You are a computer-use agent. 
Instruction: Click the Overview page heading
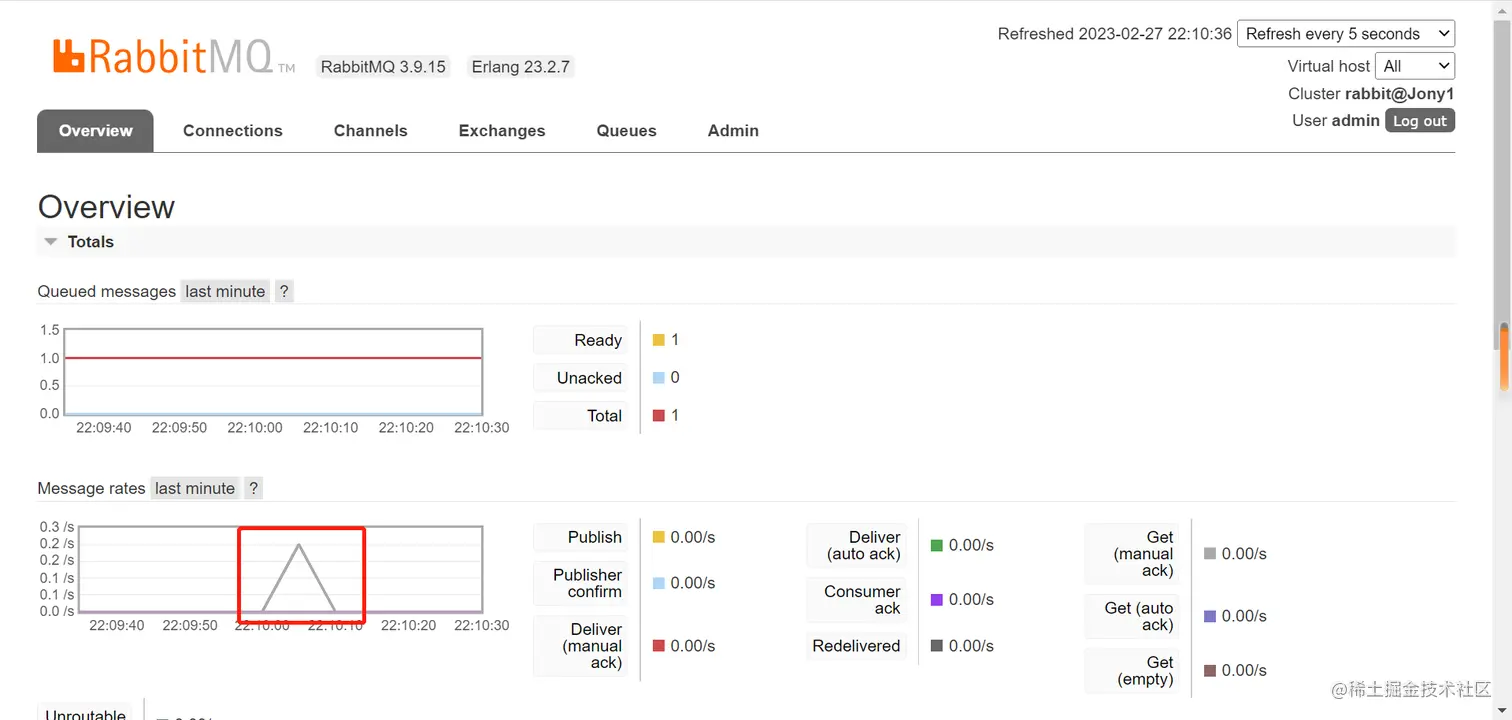(x=106, y=207)
